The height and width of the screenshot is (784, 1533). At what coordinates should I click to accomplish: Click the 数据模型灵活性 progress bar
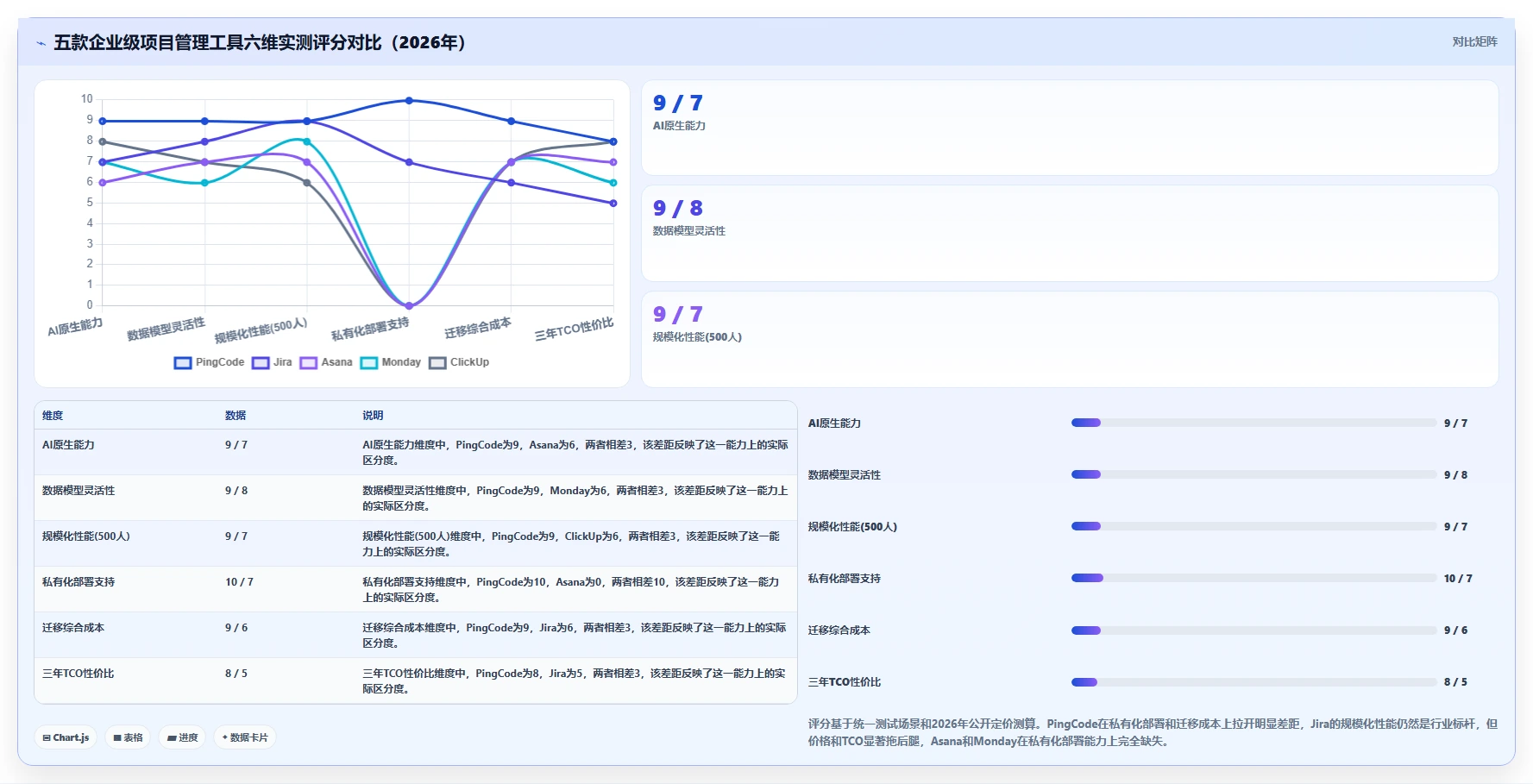click(x=1253, y=474)
